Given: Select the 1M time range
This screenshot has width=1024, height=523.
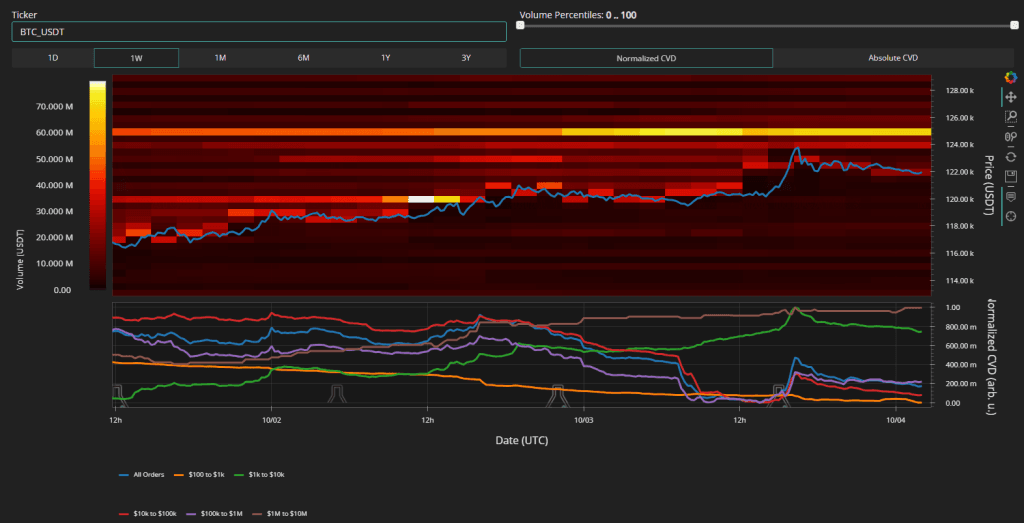Looking at the screenshot, I should 219,58.
